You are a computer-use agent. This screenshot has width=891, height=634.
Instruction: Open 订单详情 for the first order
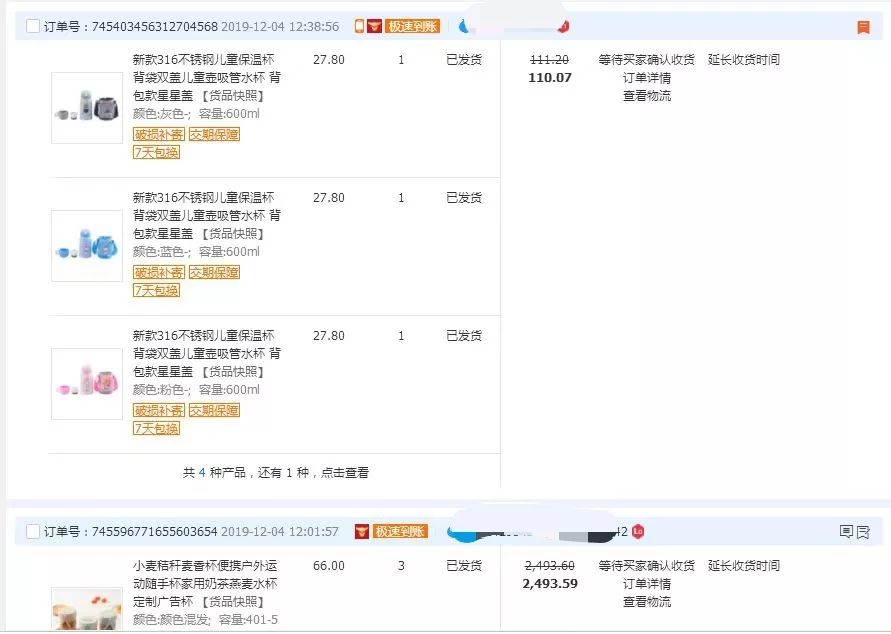(x=647, y=78)
